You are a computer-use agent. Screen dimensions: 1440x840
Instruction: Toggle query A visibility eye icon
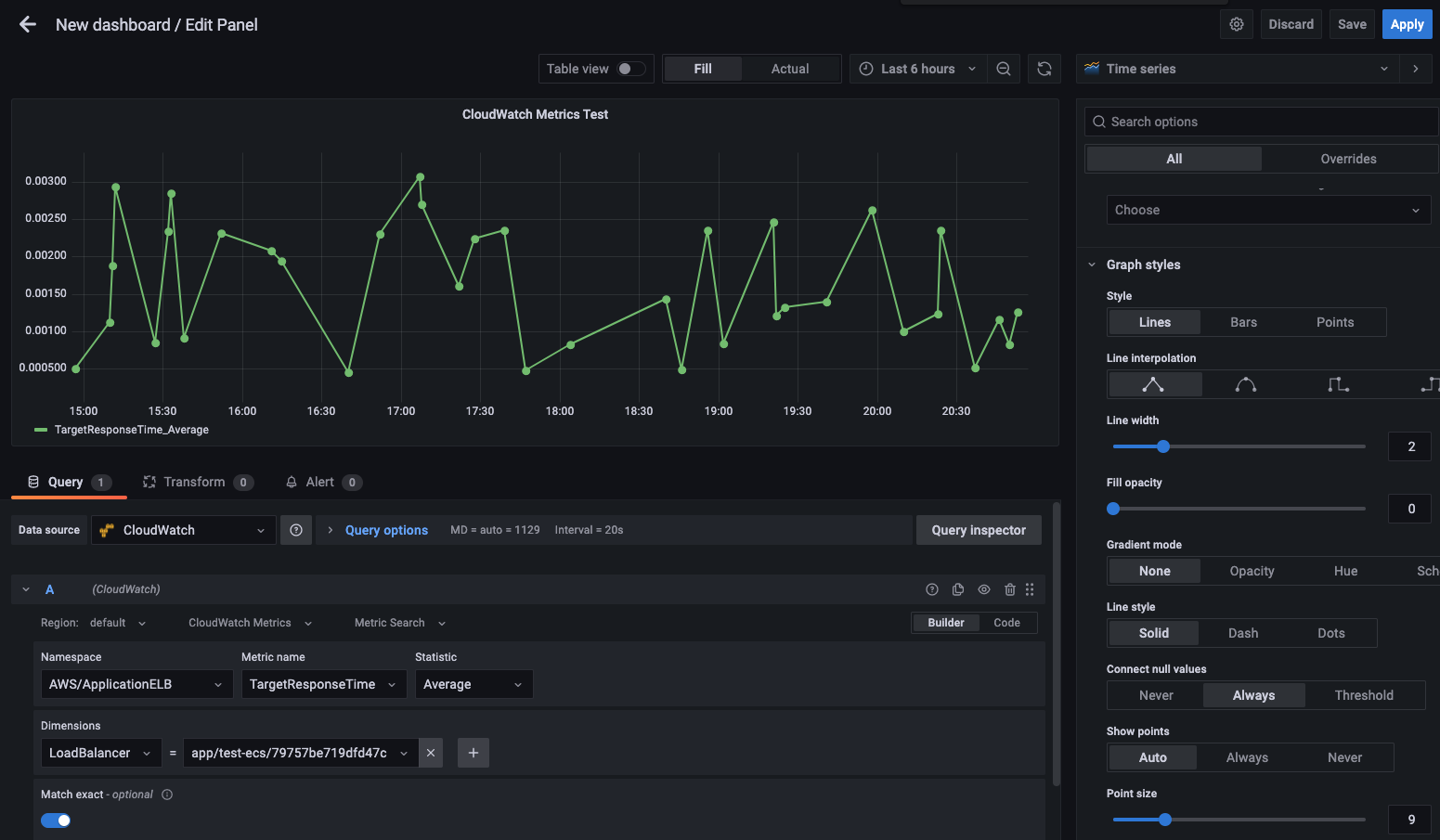[984, 589]
